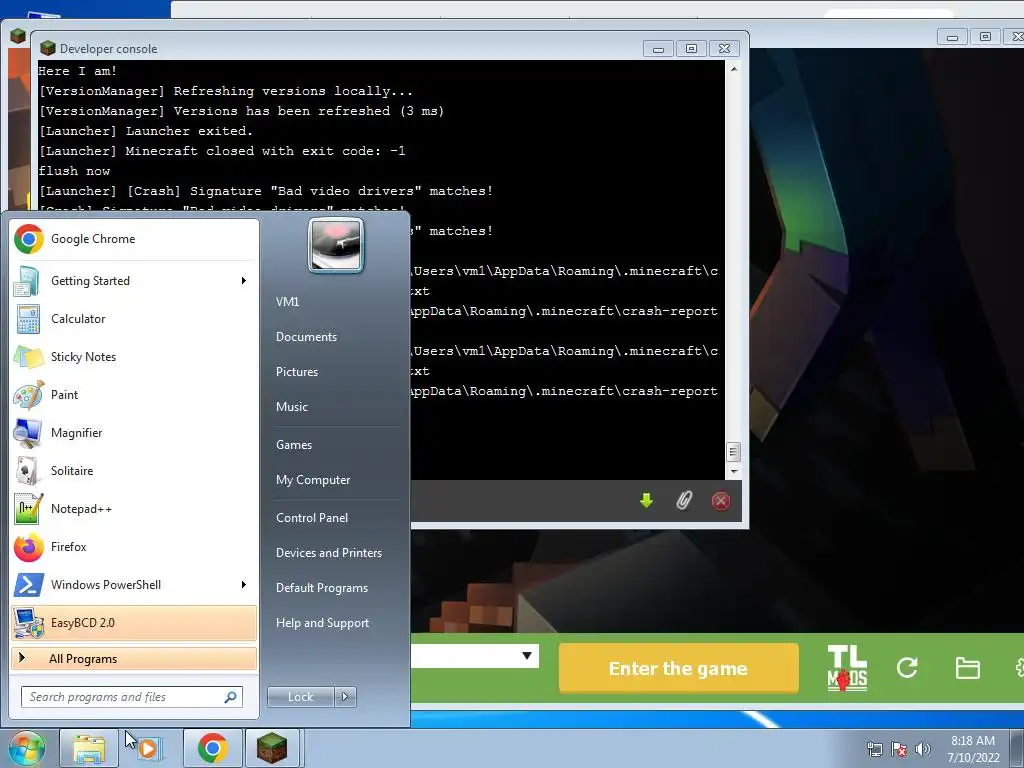
Task: Open Games from the Start menu
Action: tap(294, 445)
